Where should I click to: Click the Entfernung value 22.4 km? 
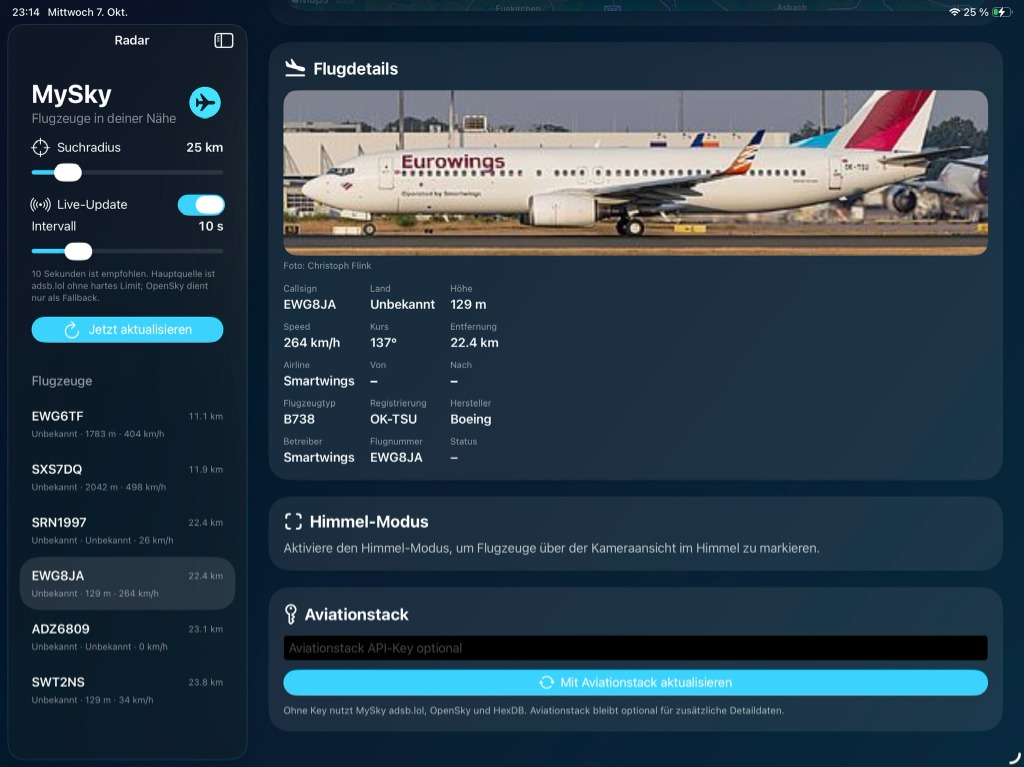click(x=474, y=342)
